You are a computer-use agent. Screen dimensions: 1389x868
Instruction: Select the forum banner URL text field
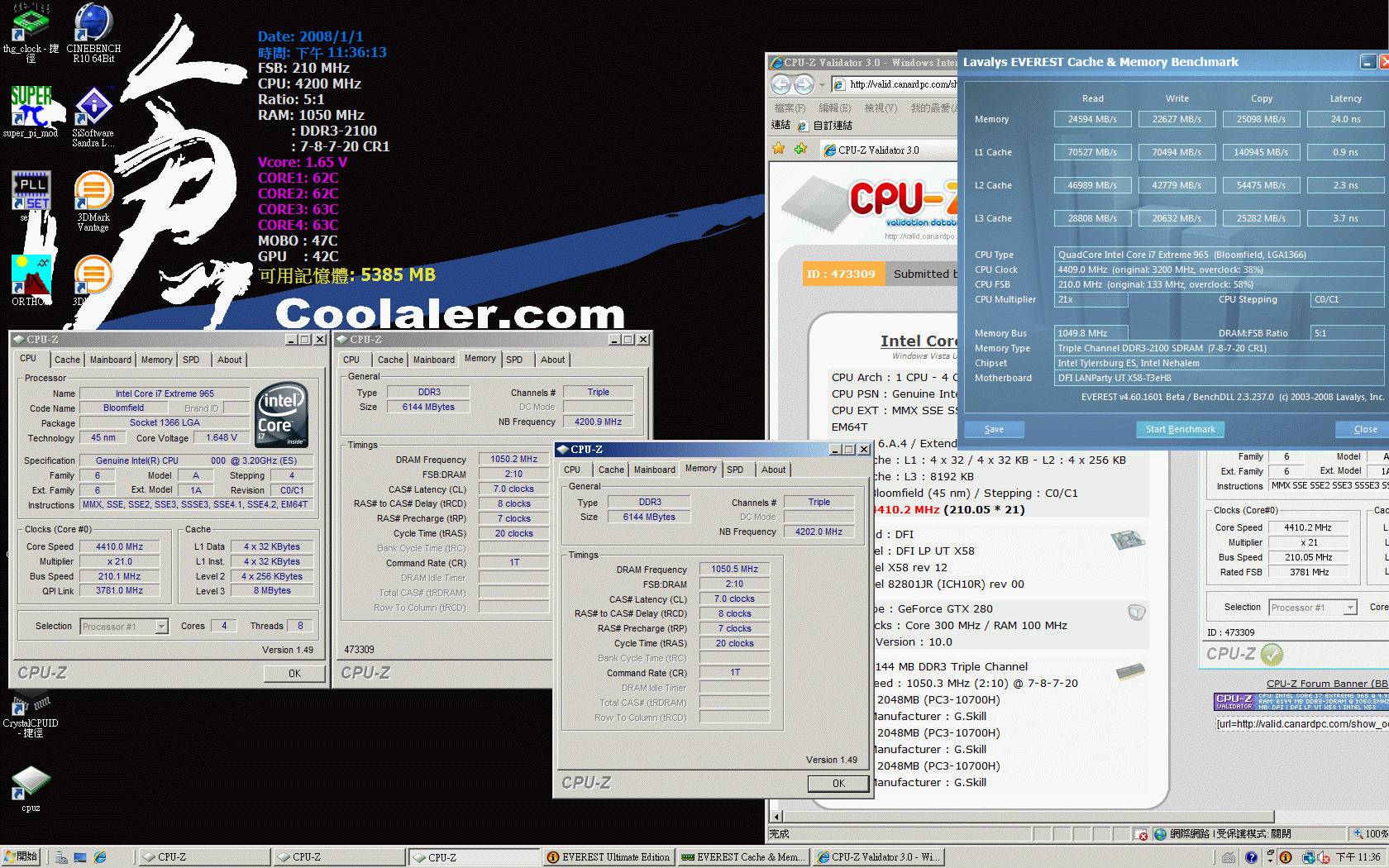(x=1301, y=724)
